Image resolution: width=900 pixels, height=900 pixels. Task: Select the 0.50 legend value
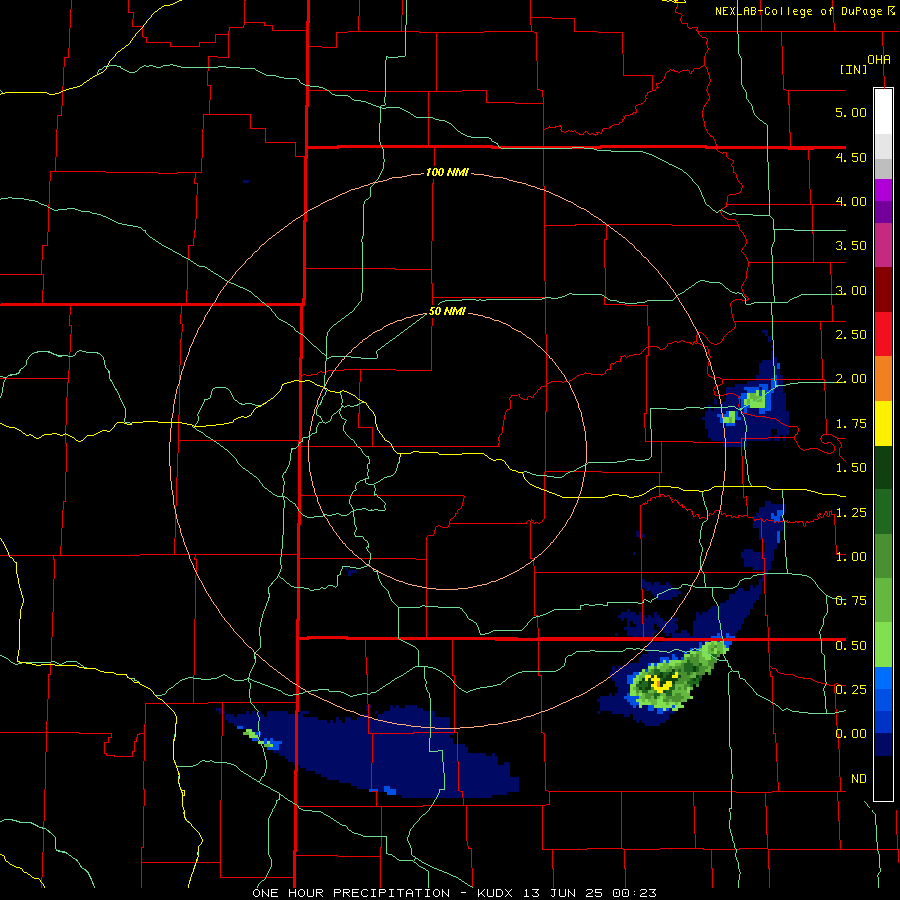(x=851, y=646)
